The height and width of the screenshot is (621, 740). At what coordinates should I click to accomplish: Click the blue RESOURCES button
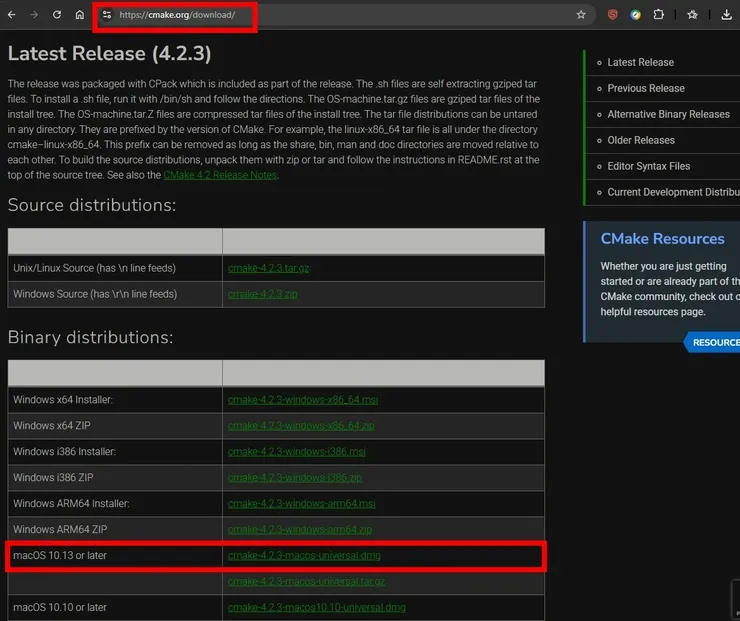[714, 342]
